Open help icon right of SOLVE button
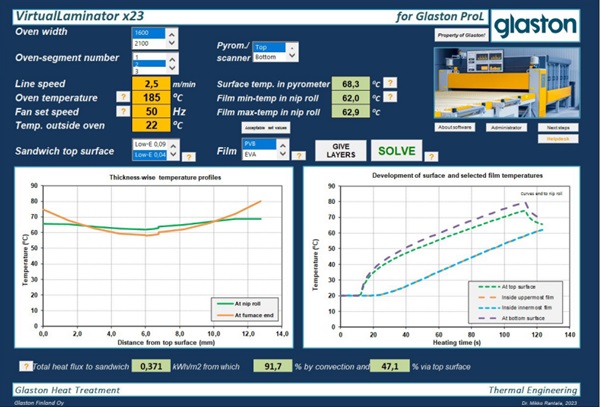Viewport: 600px width, 407px height. [431, 156]
